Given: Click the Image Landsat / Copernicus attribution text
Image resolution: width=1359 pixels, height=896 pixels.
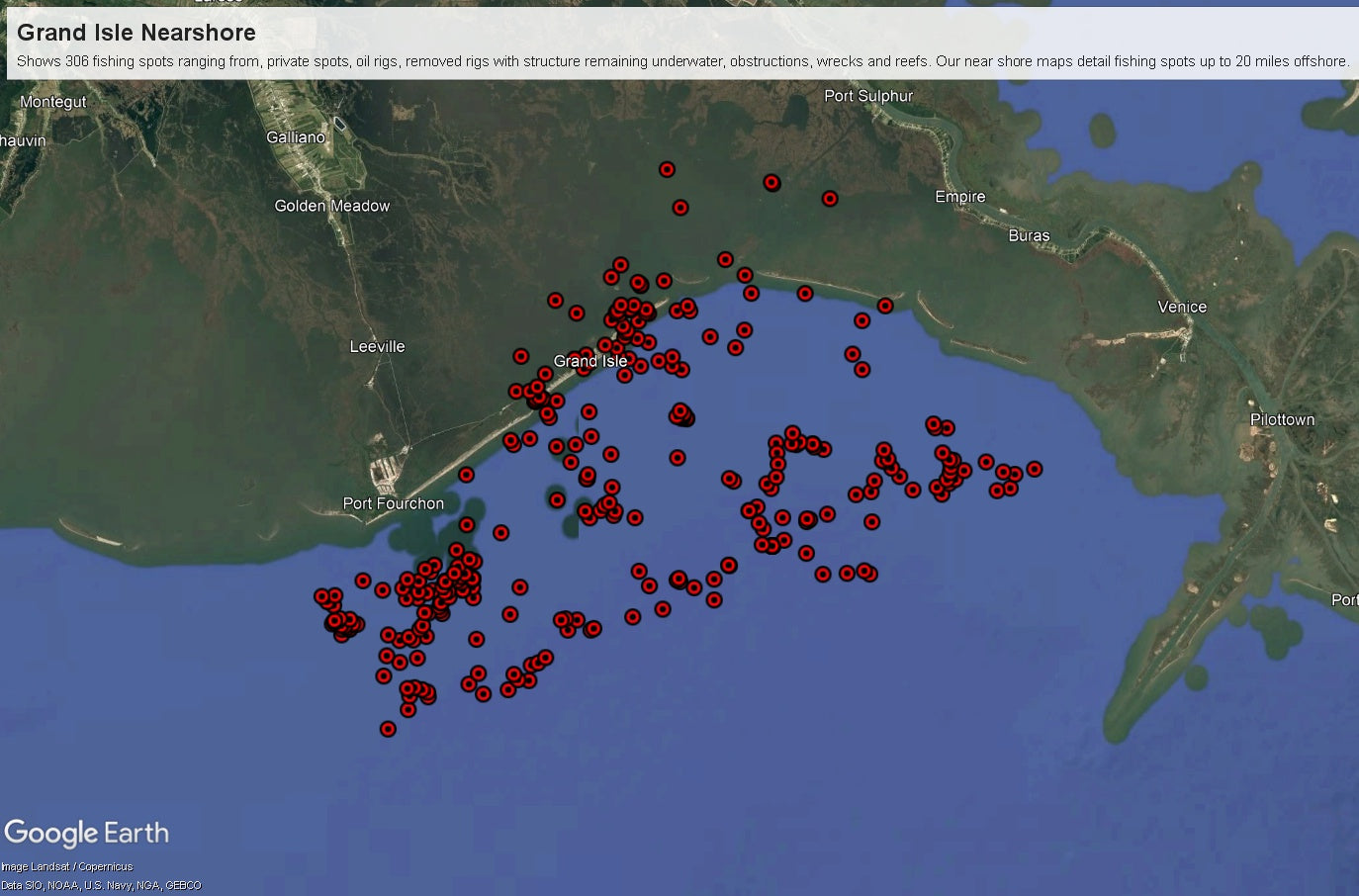Looking at the screenshot, I should [66, 865].
